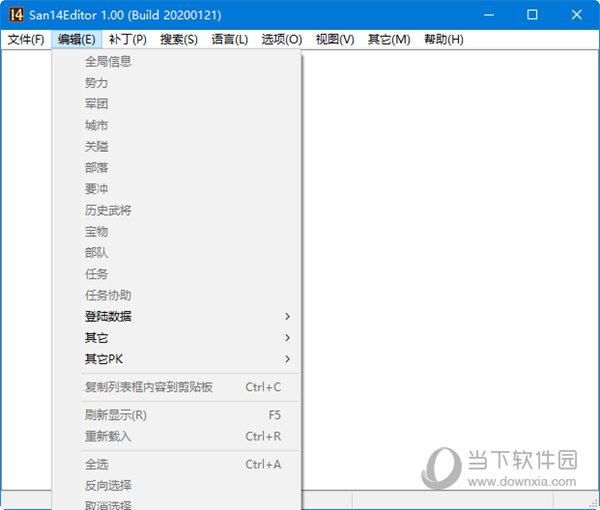Open the 语言(L) menu
The height and width of the screenshot is (510, 600).
tap(230, 39)
